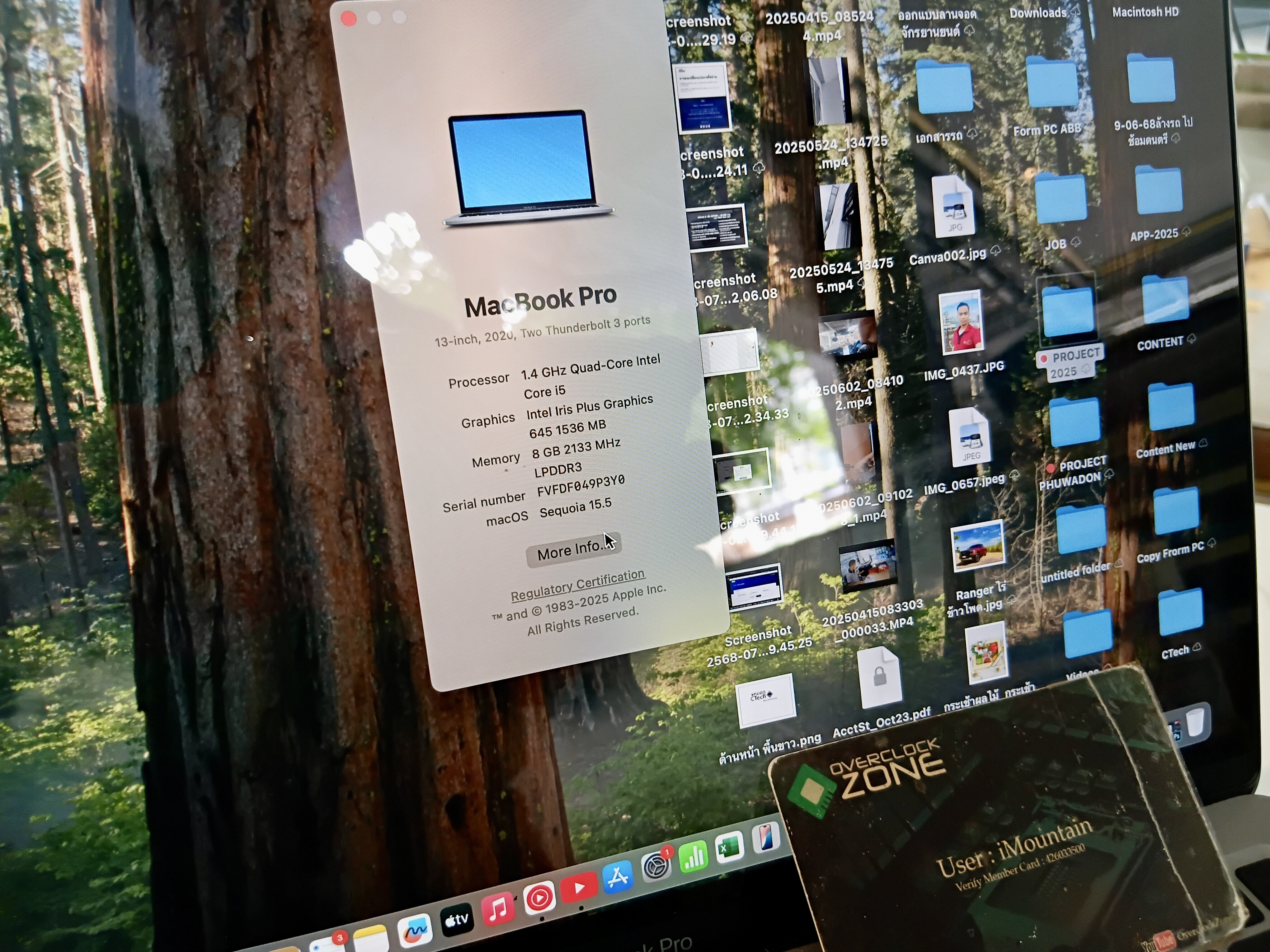1270x952 pixels.
Task: Select the CTech folder
Action: (x=1180, y=612)
